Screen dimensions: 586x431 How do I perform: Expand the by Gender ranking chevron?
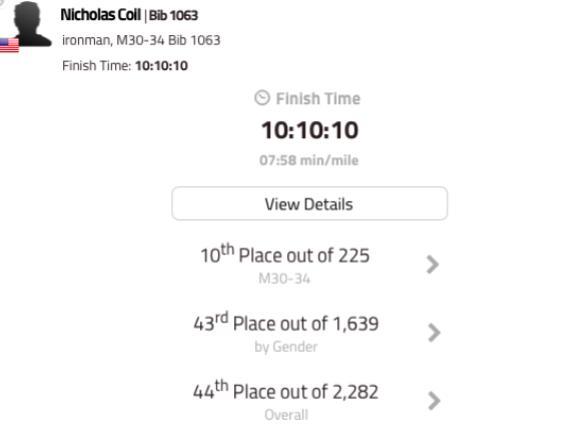click(x=434, y=332)
